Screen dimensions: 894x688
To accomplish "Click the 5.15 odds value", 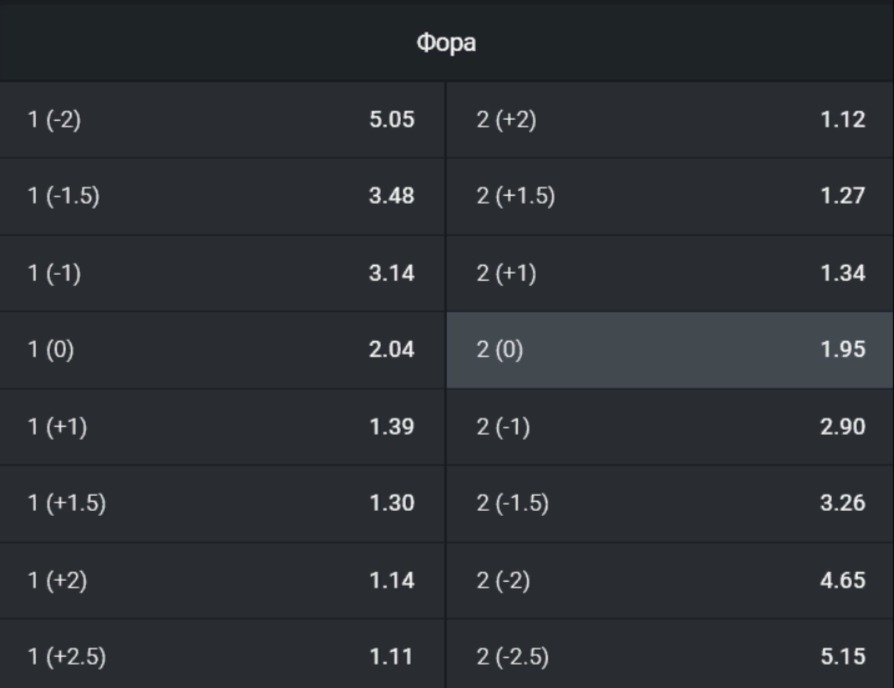I will tap(843, 657).
